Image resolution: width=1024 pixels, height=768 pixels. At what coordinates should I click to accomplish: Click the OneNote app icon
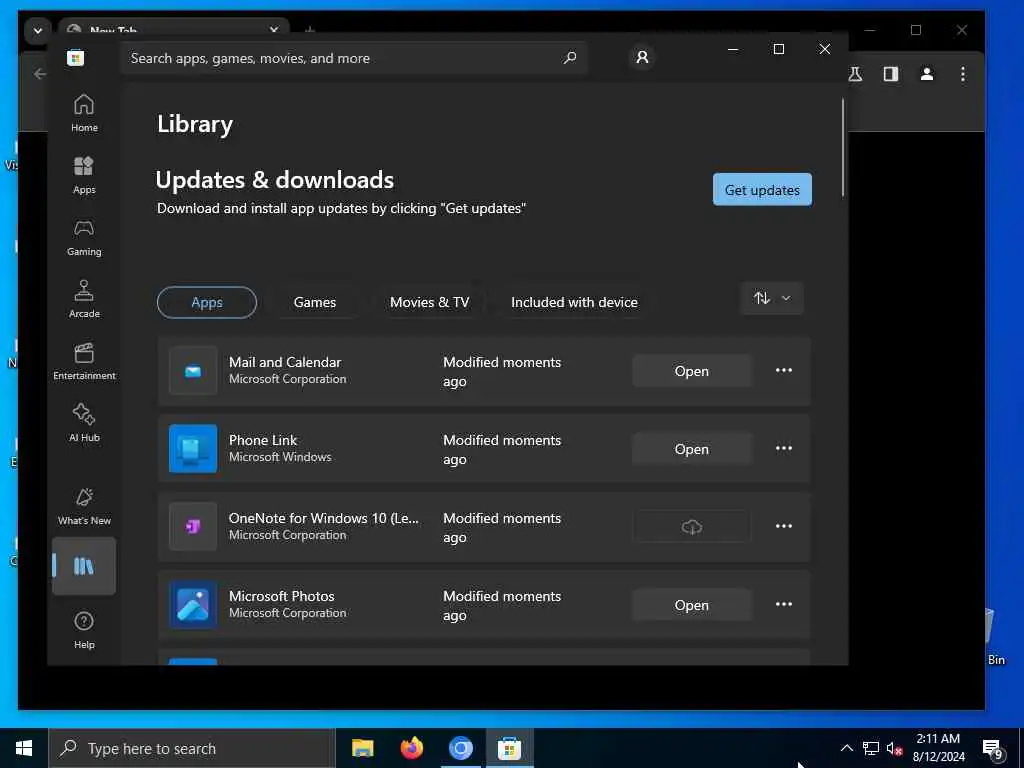193,526
